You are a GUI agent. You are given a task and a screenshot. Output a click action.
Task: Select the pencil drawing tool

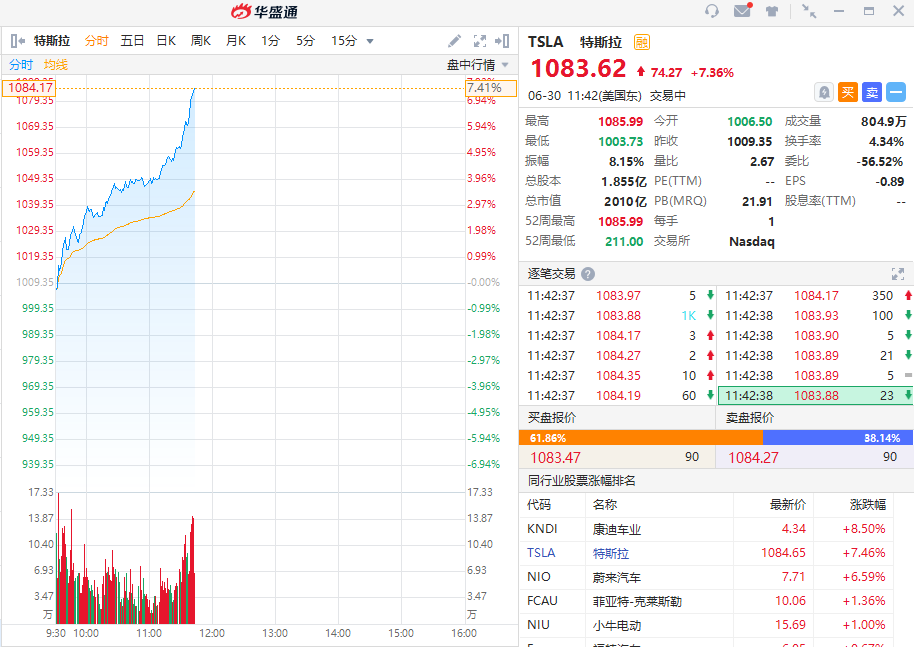pos(454,41)
